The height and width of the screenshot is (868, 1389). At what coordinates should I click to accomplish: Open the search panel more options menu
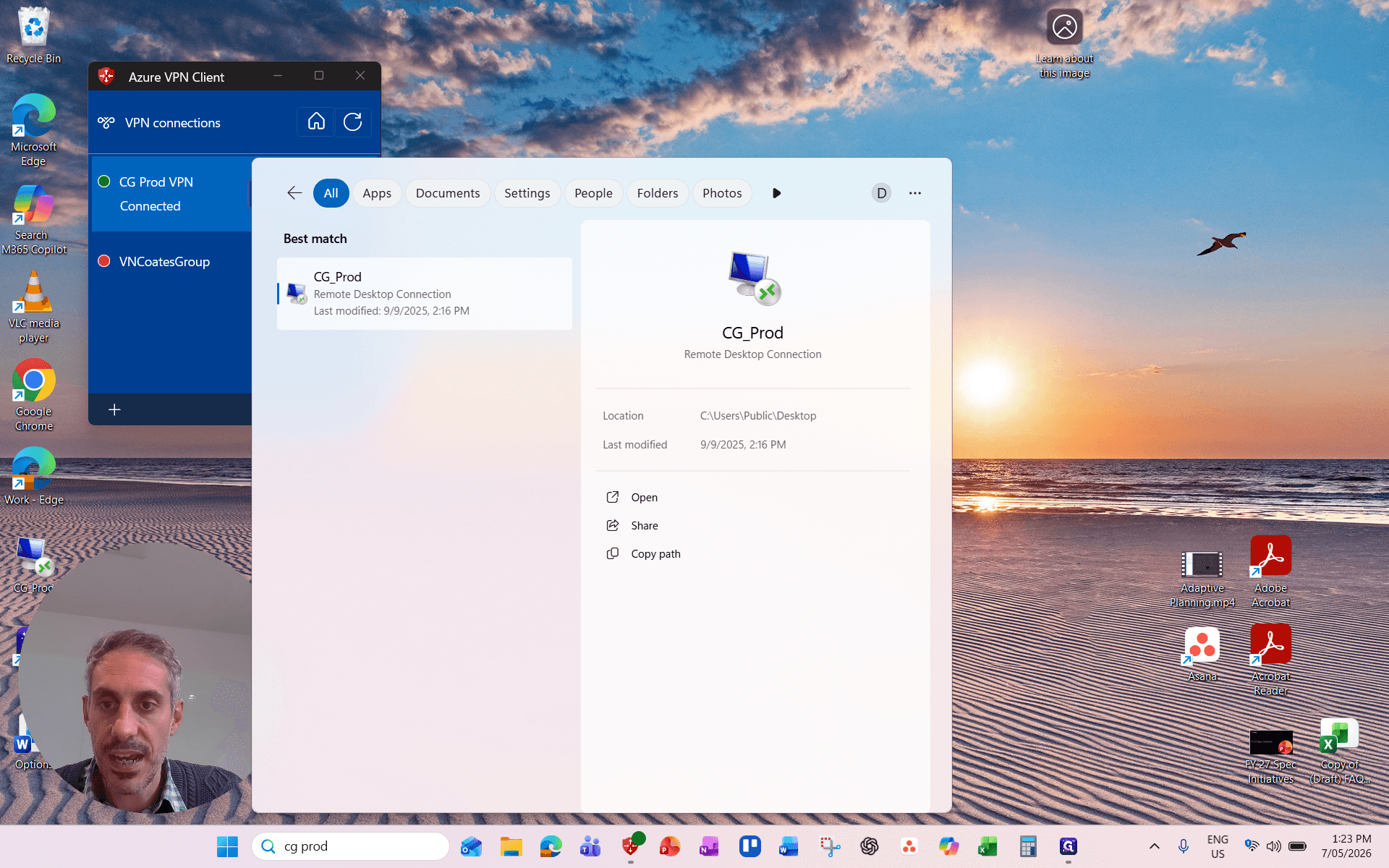915,193
